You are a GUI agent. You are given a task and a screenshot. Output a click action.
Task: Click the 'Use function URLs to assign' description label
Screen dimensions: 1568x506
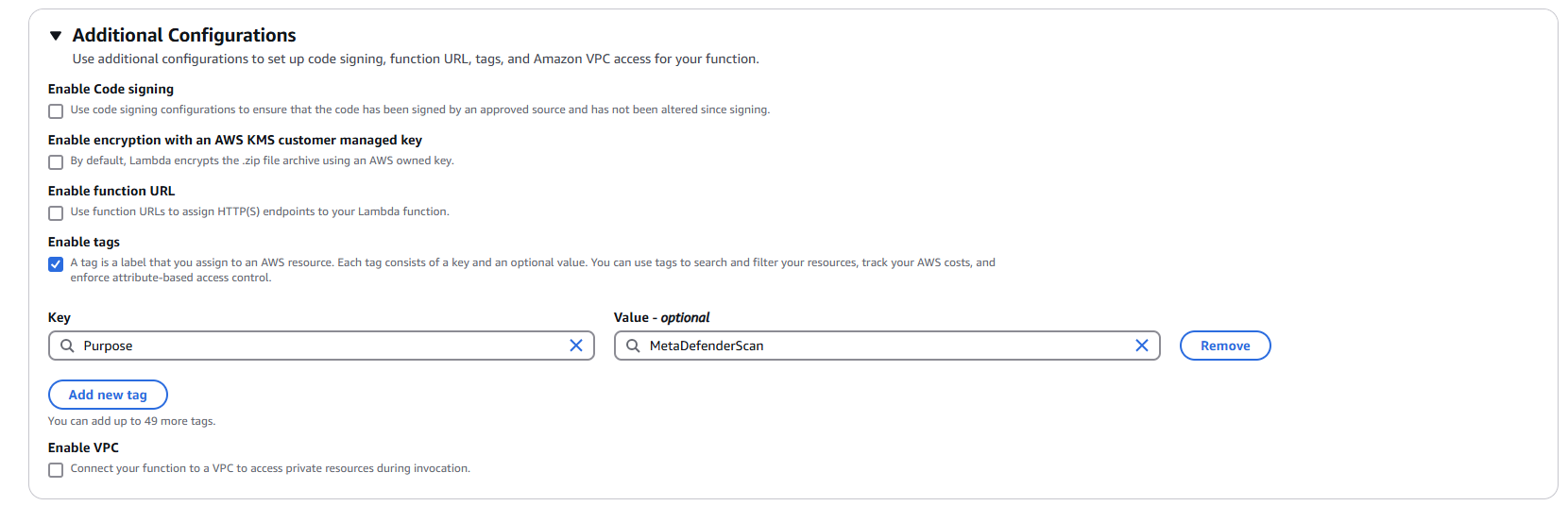pyautogui.click(x=260, y=211)
